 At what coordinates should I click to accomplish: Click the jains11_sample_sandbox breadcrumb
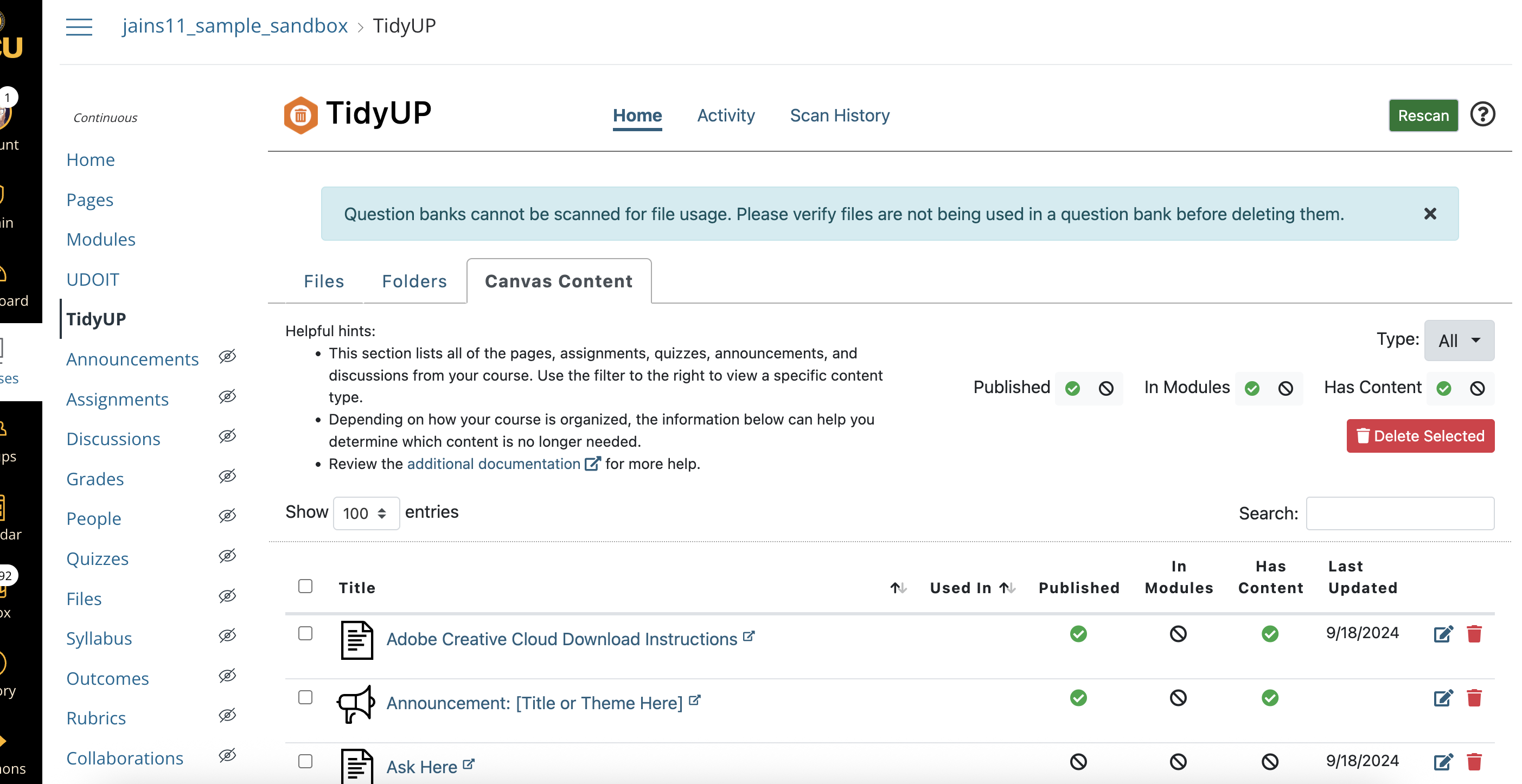click(235, 26)
